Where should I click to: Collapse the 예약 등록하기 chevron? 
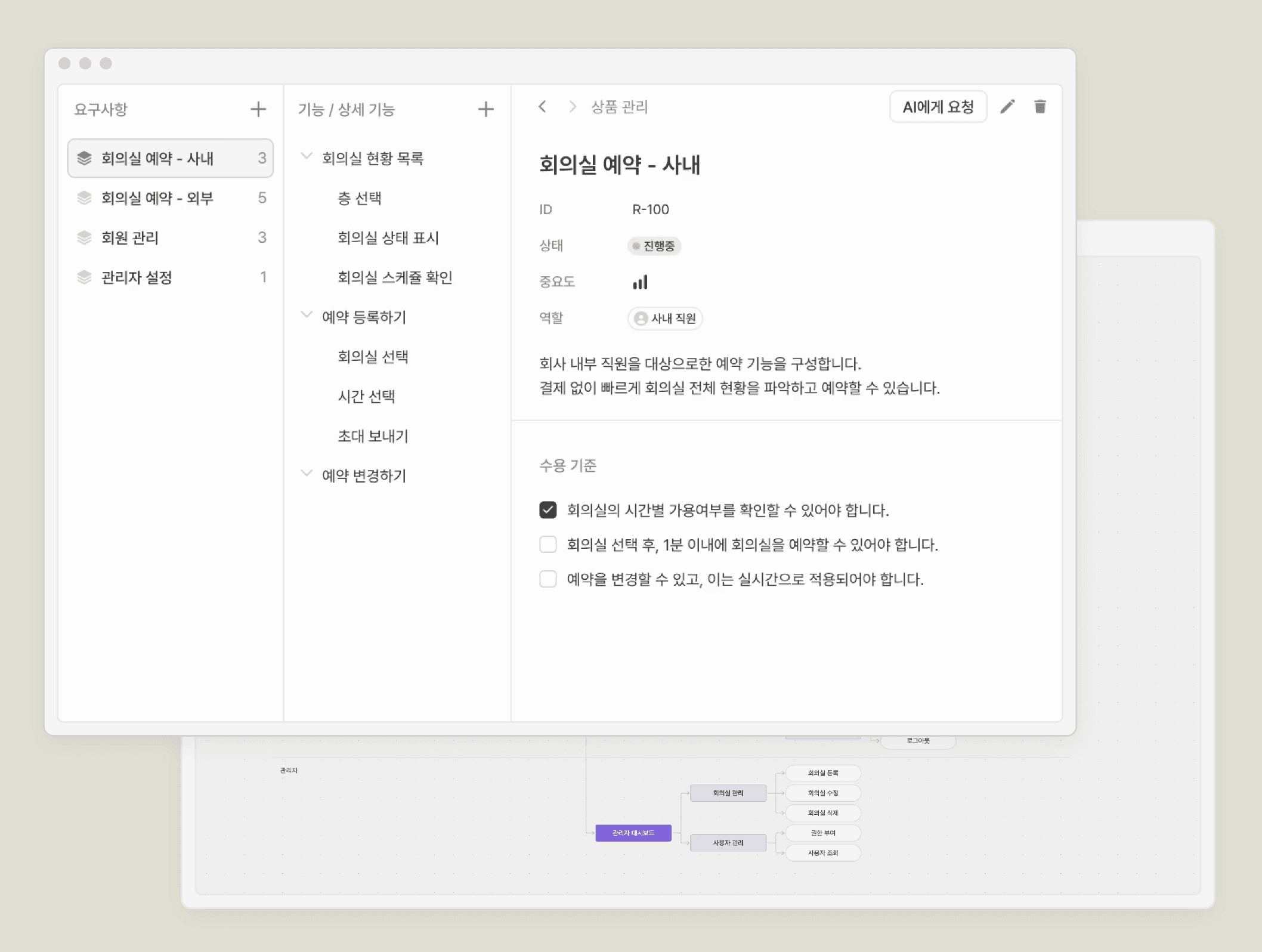[x=307, y=316]
